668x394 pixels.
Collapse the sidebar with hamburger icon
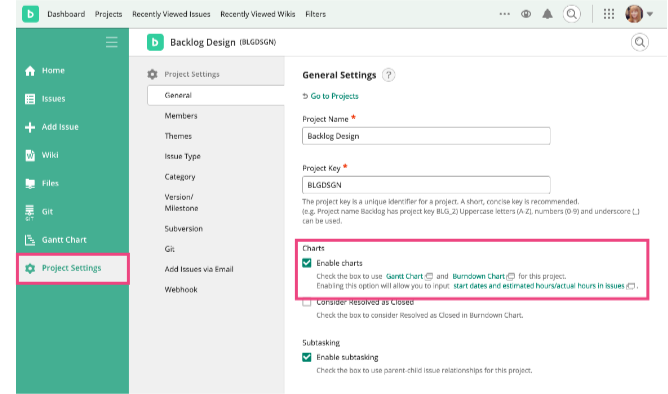click(112, 42)
